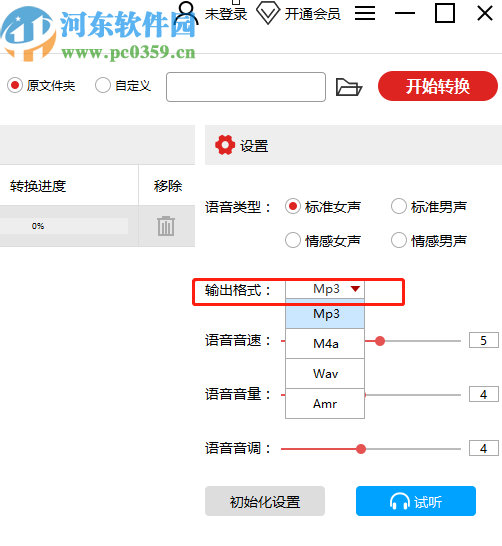Browse output folder with folder icon
The image size is (502, 546).
pyautogui.click(x=349, y=87)
